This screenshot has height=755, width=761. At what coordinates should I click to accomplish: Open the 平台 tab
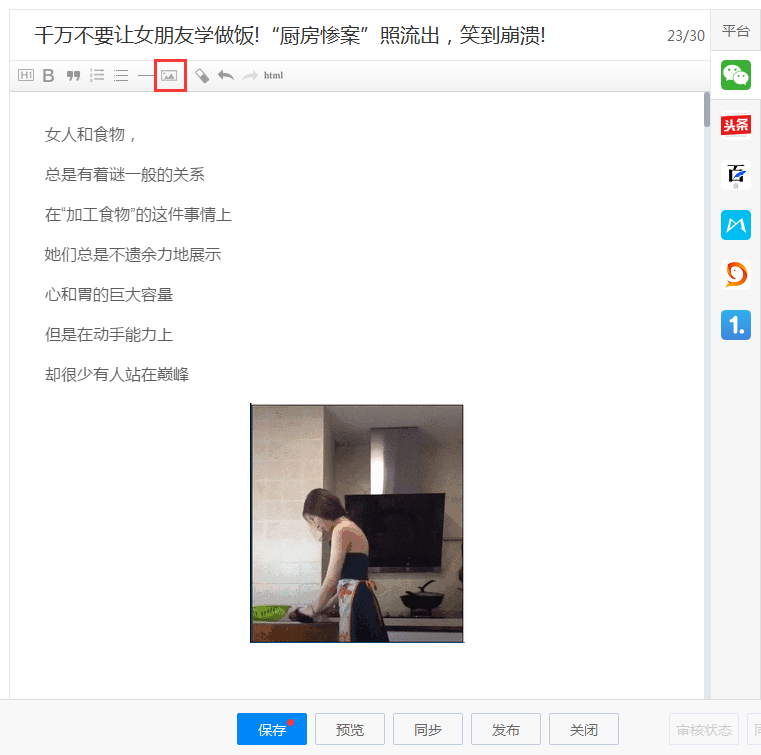coord(736,31)
